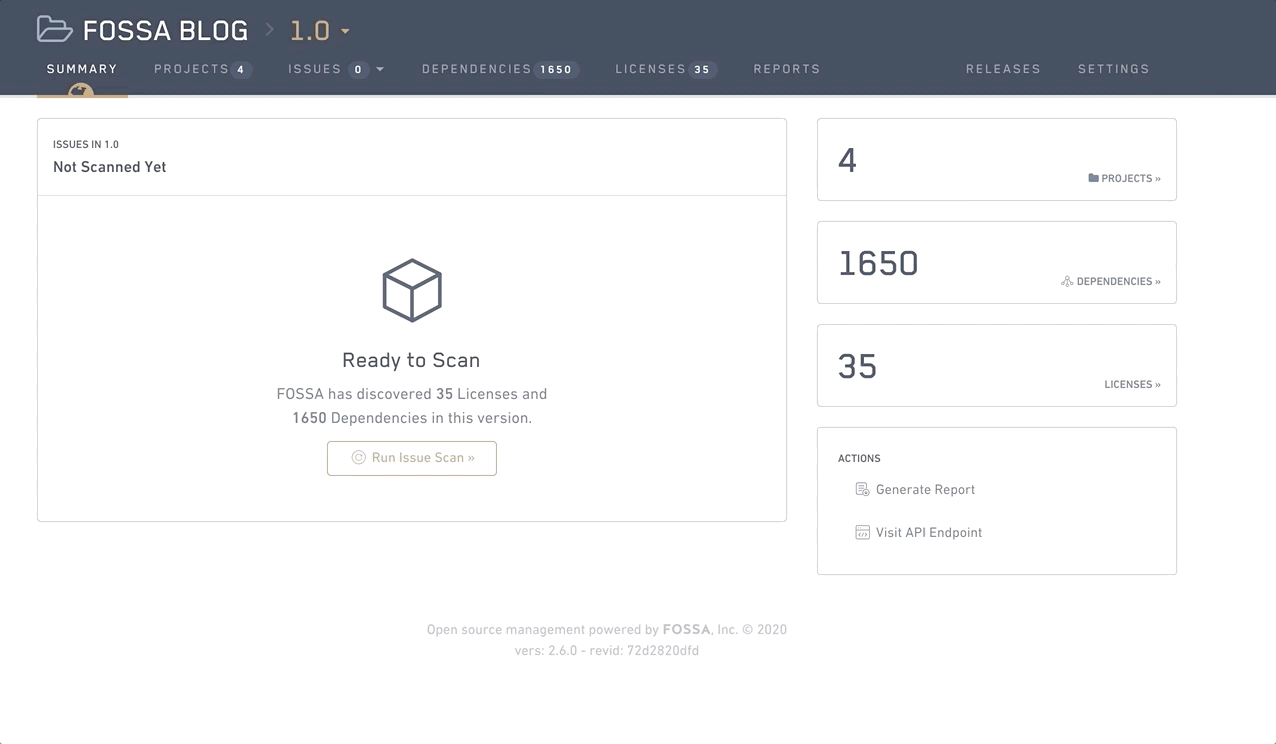Open the Dependencies tab
The height and width of the screenshot is (744, 1276).
coord(499,69)
